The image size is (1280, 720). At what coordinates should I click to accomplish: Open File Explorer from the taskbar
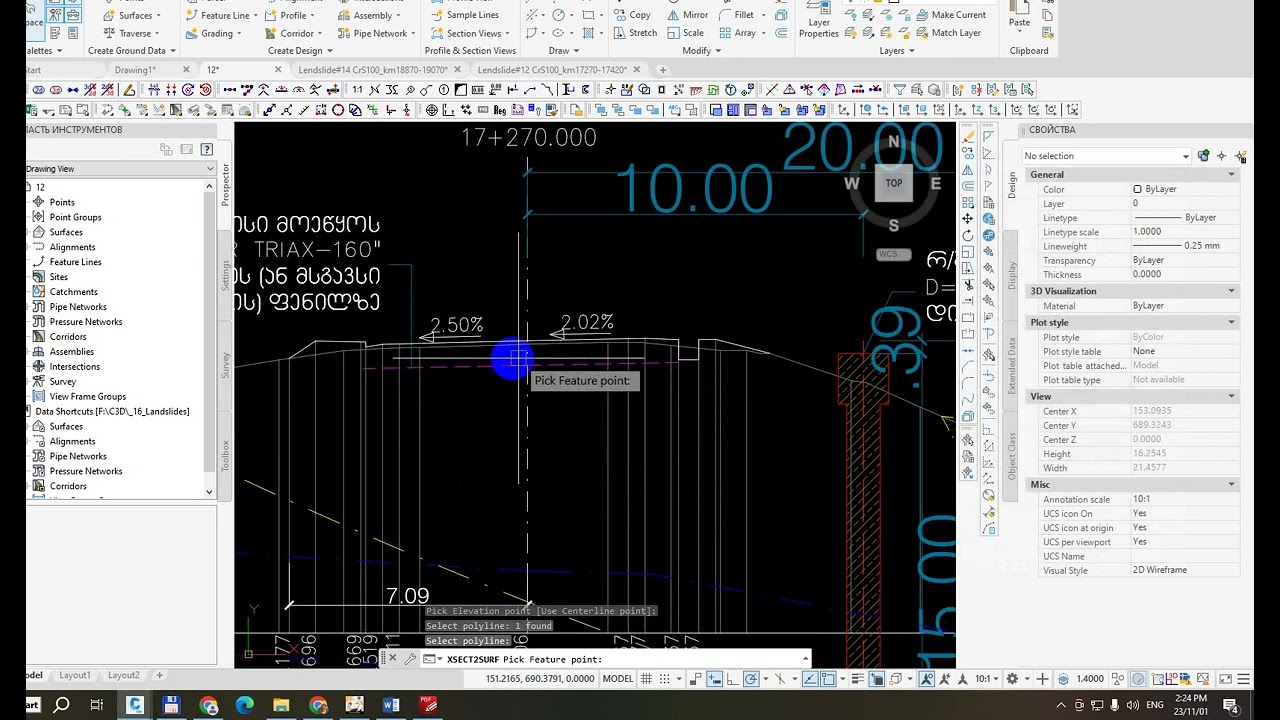[x=281, y=705]
